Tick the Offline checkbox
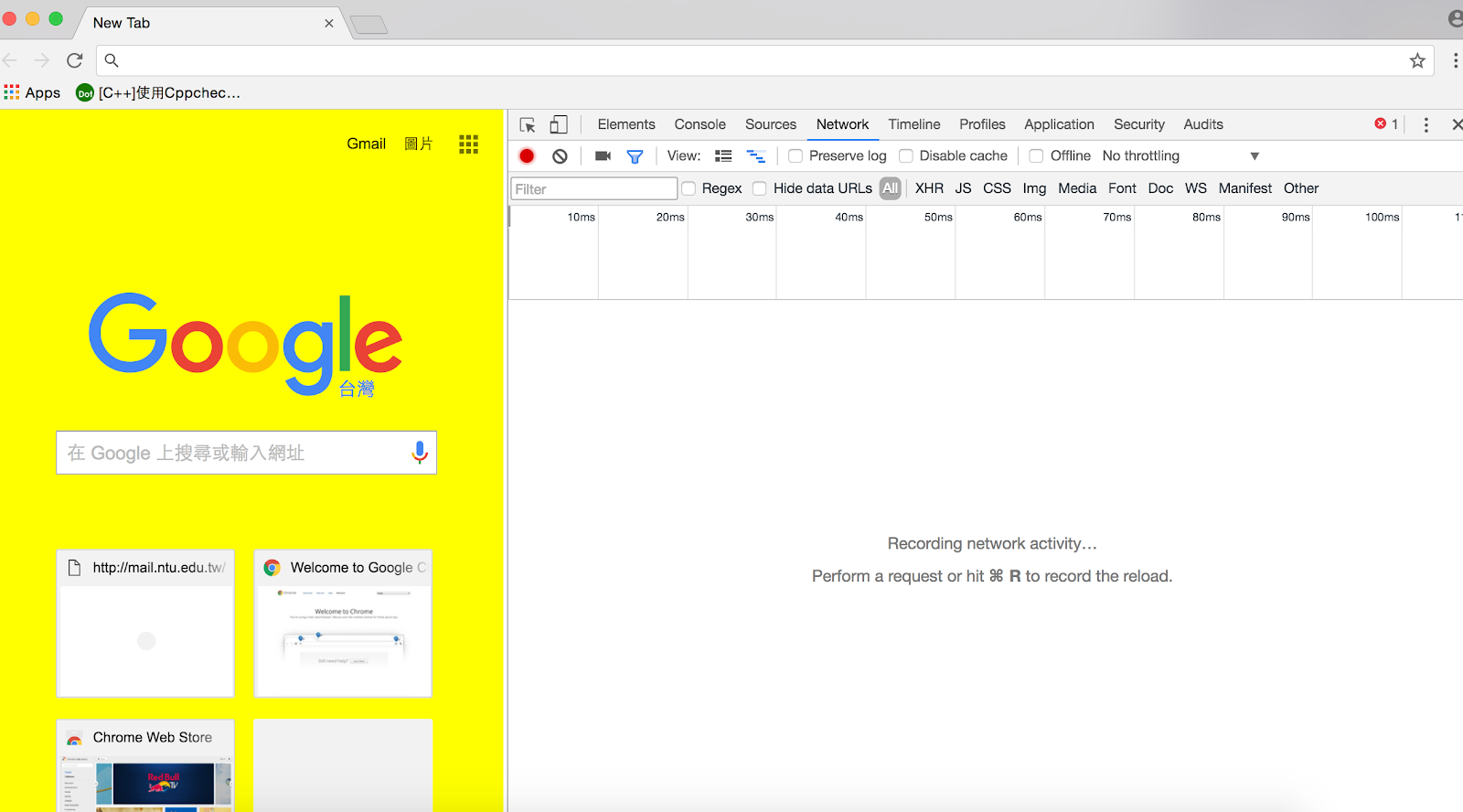The image size is (1463, 812). click(1036, 156)
